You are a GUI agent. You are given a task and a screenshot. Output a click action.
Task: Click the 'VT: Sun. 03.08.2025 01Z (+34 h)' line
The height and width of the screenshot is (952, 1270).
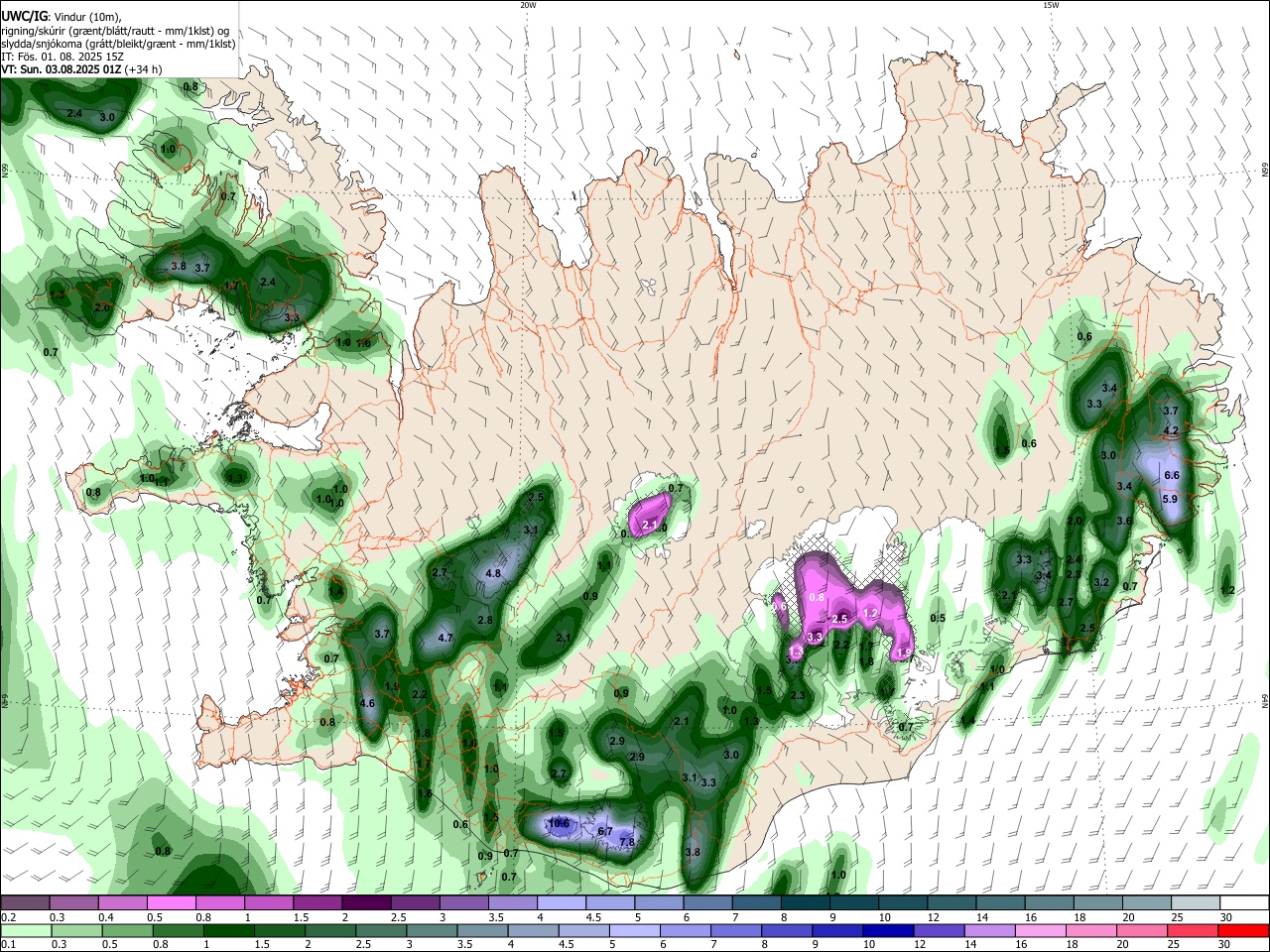(81, 69)
